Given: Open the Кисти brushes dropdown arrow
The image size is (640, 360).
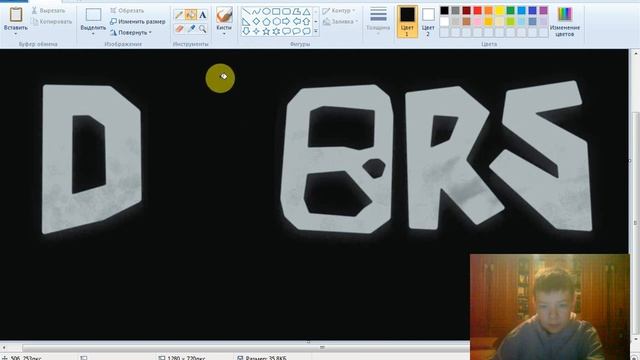Looking at the screenshot, I should [224, 34].
